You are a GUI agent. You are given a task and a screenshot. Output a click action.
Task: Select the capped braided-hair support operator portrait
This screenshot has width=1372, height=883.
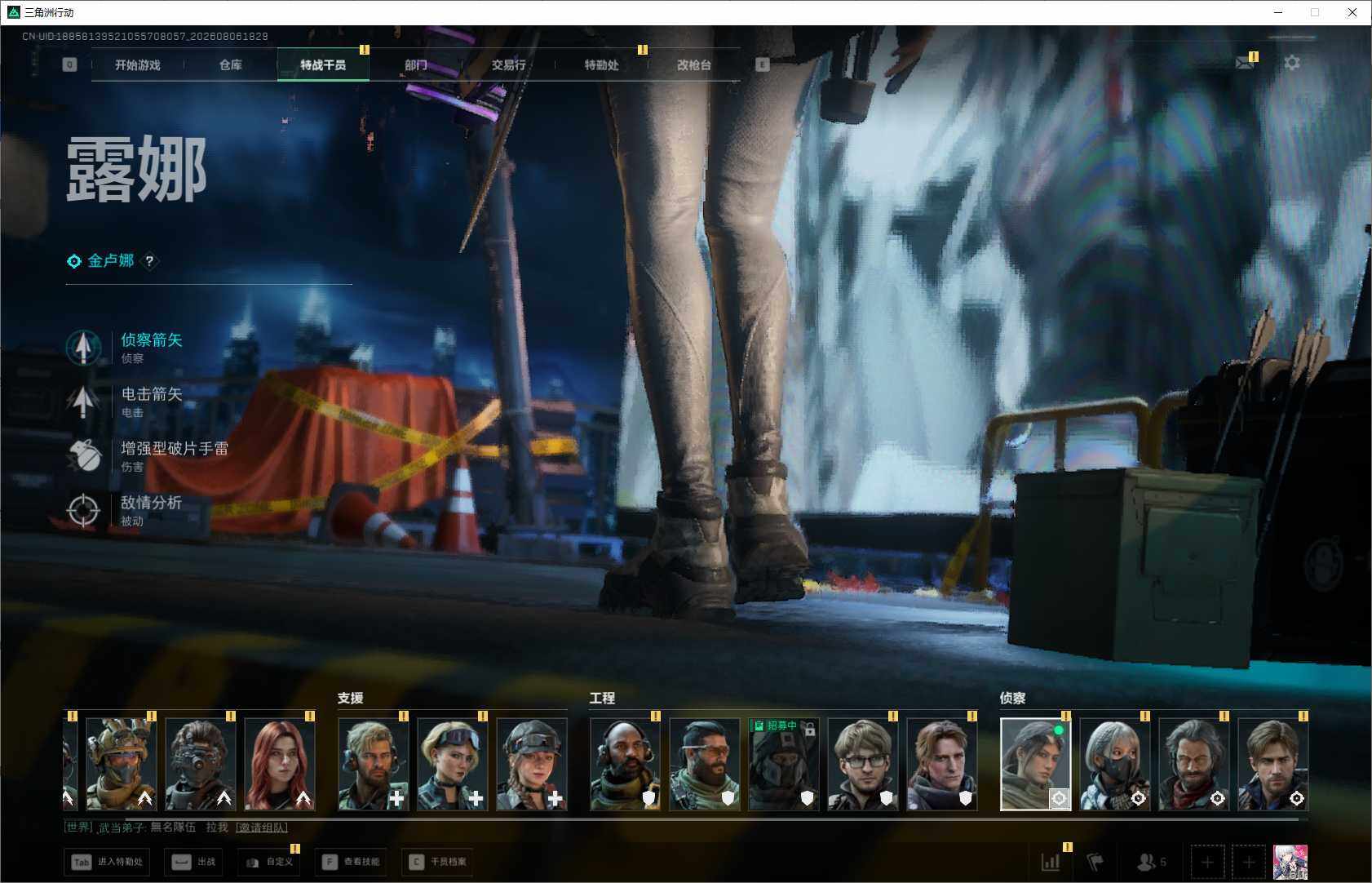click(x=532, y=764)
